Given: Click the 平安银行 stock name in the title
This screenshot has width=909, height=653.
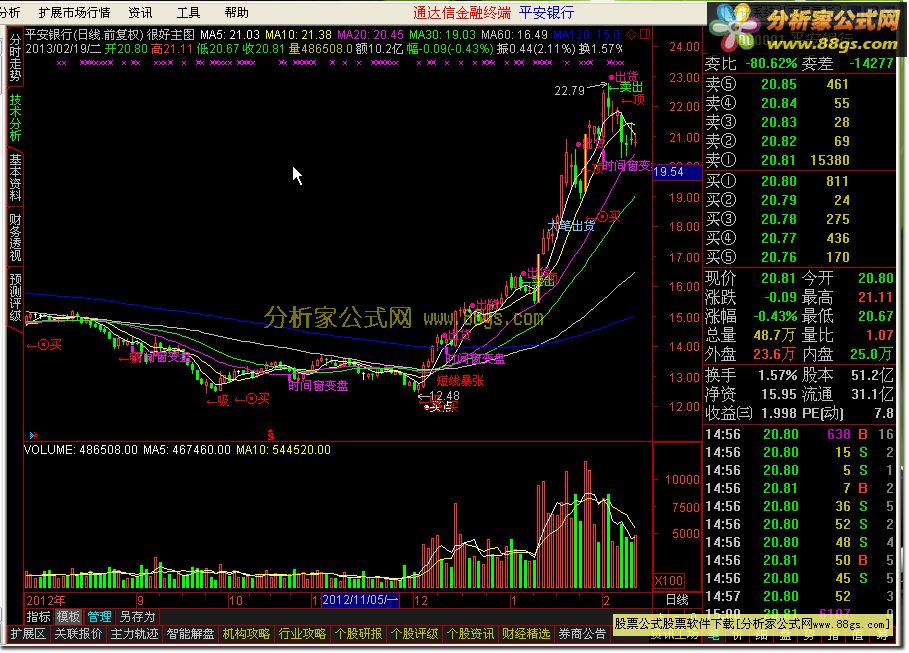Looking at the screenshot, I should click(47, 35).
